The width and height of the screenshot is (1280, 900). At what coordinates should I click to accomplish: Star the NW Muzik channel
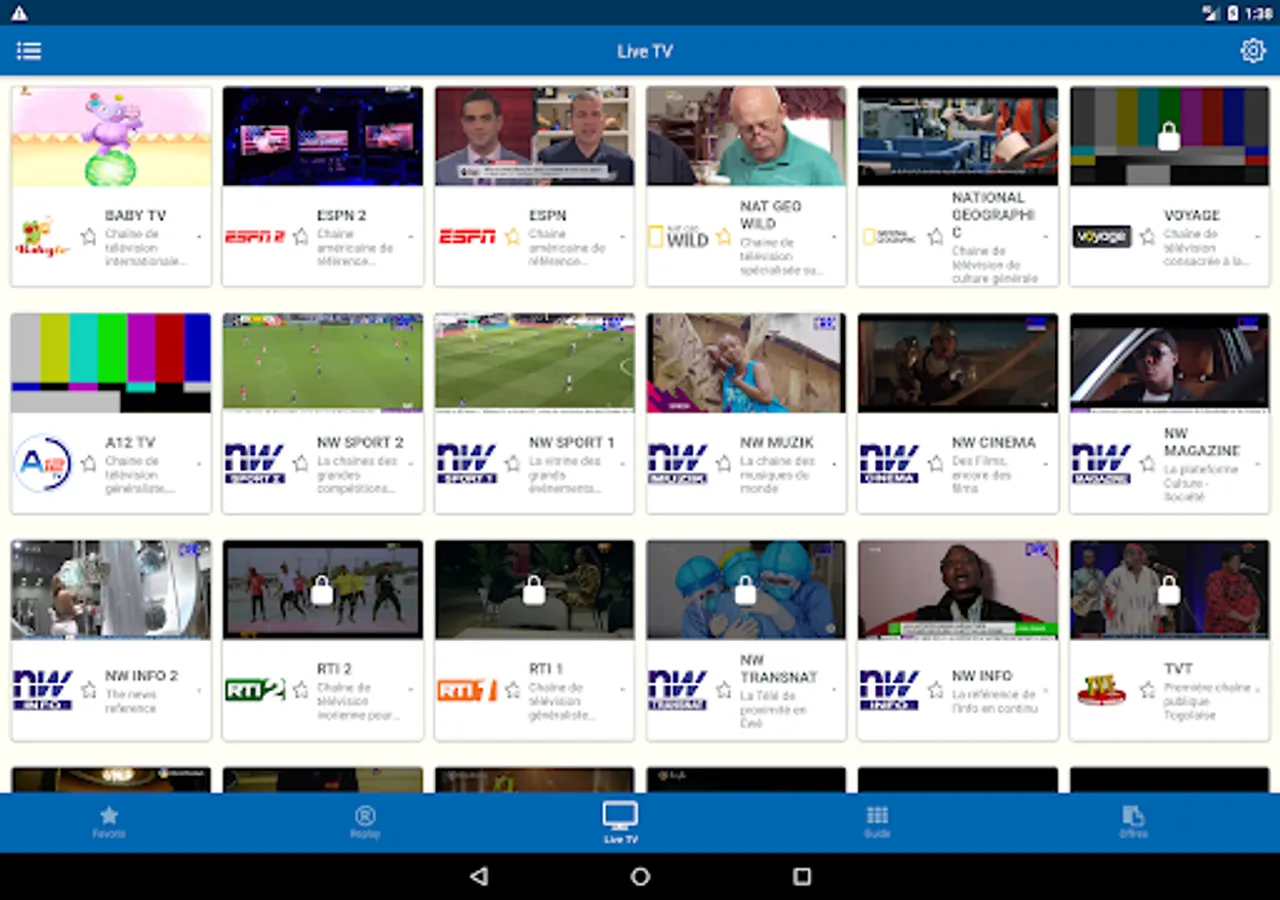pyautogui.click(x=724, y=463)
